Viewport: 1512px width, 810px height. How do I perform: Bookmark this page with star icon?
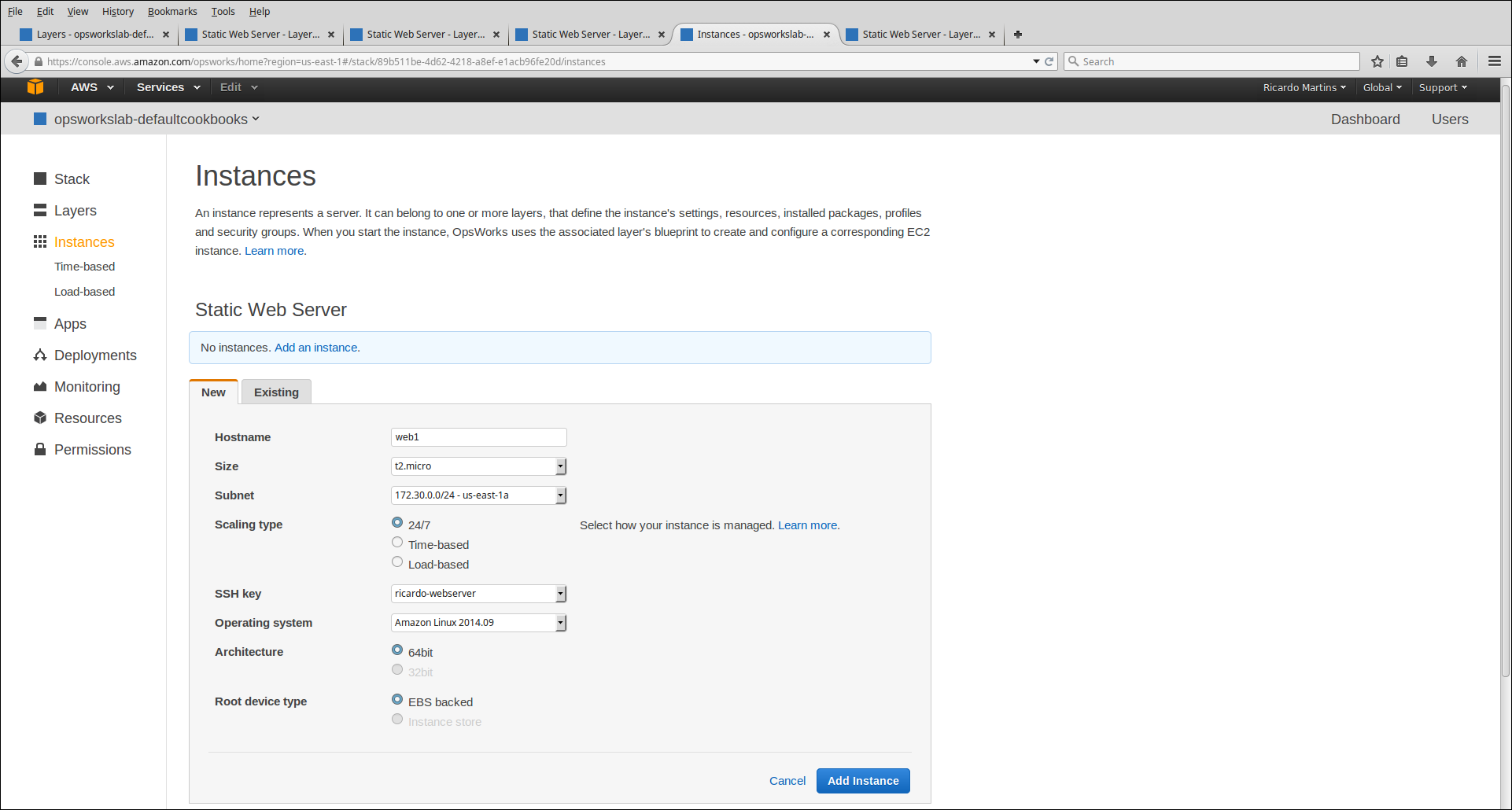tap(1377, 61)
